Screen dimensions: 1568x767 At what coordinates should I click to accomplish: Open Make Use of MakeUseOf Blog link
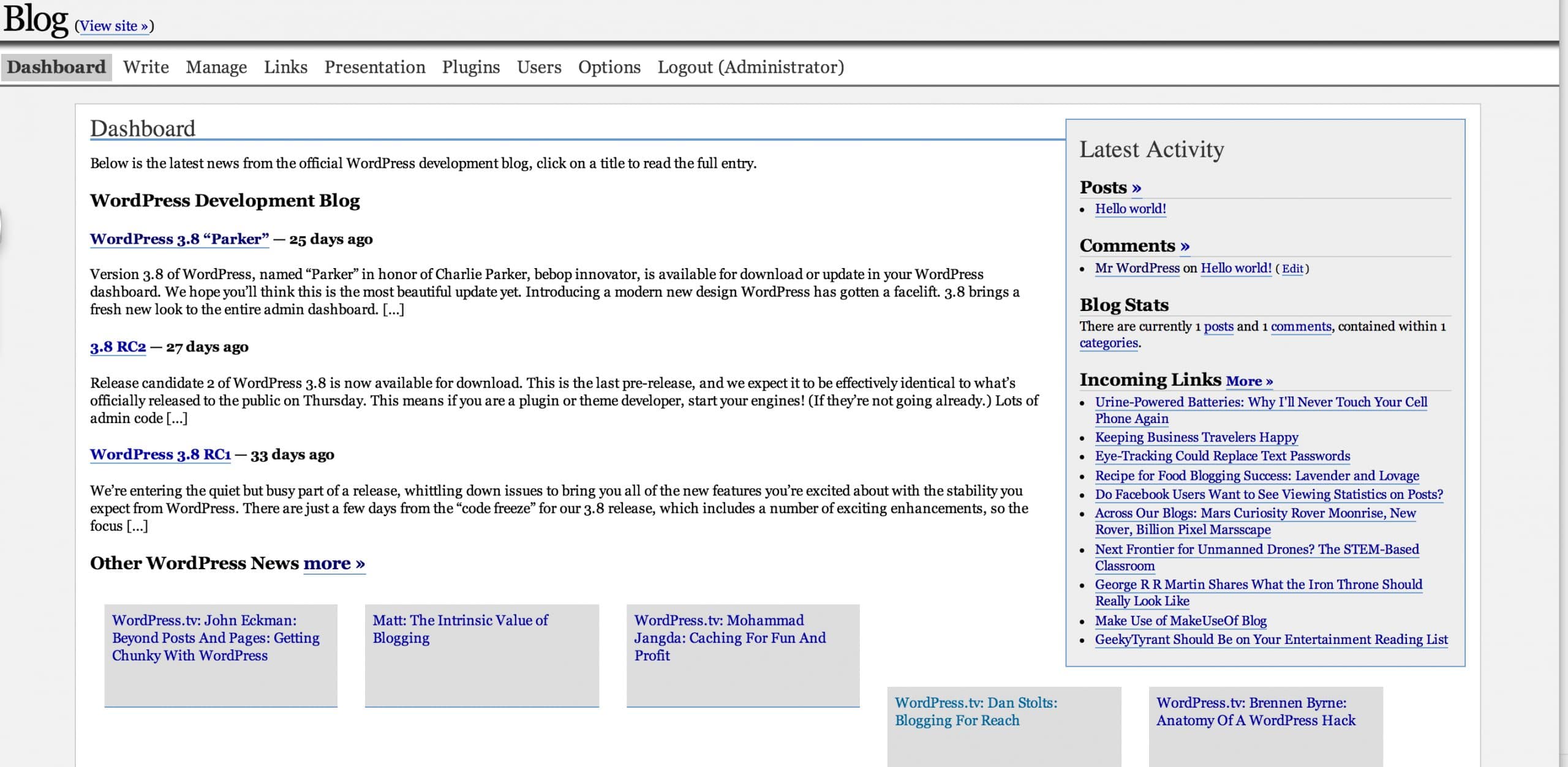point(1181,621)
